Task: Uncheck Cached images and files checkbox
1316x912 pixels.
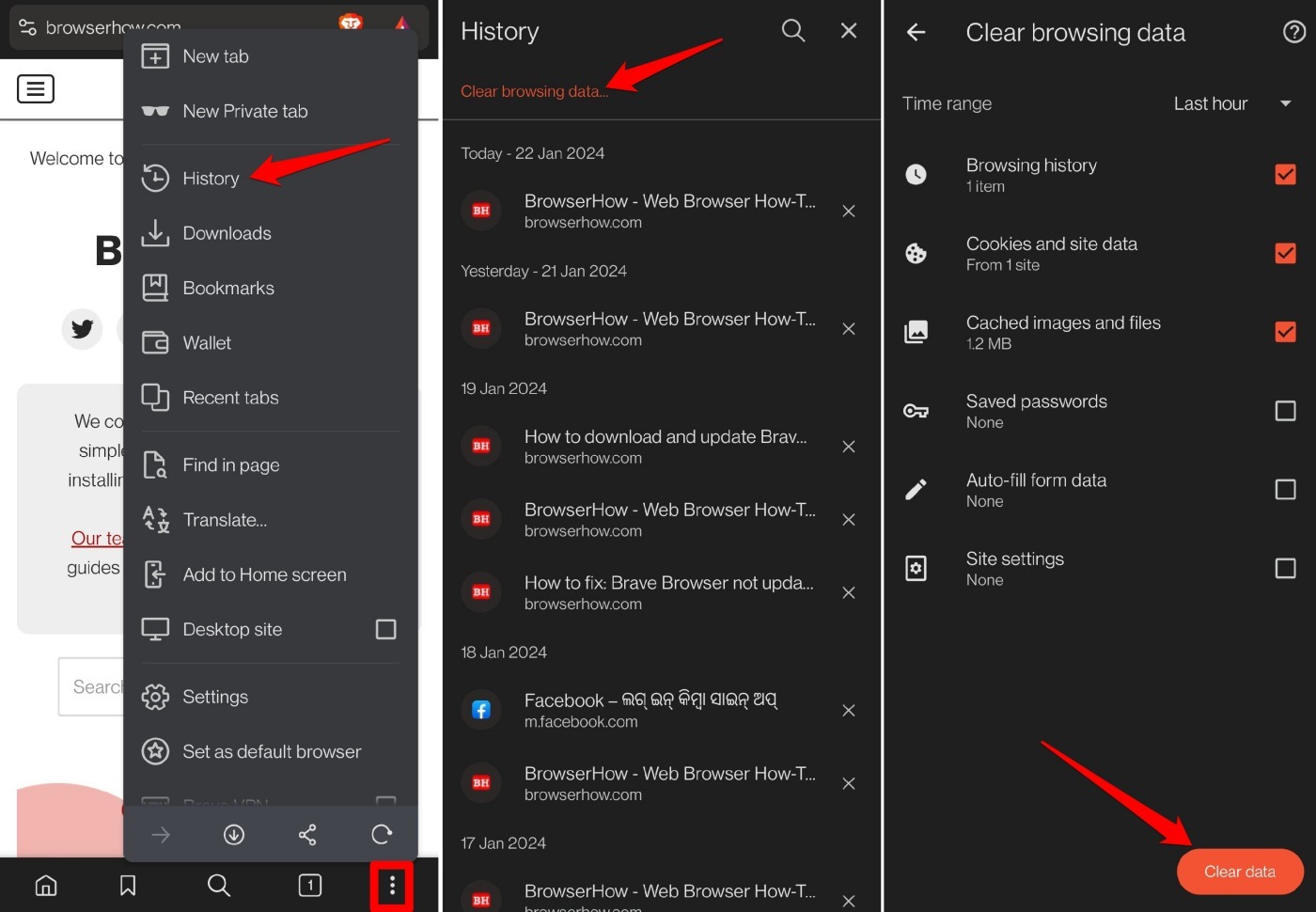Action: click(x=1285, y=332)
